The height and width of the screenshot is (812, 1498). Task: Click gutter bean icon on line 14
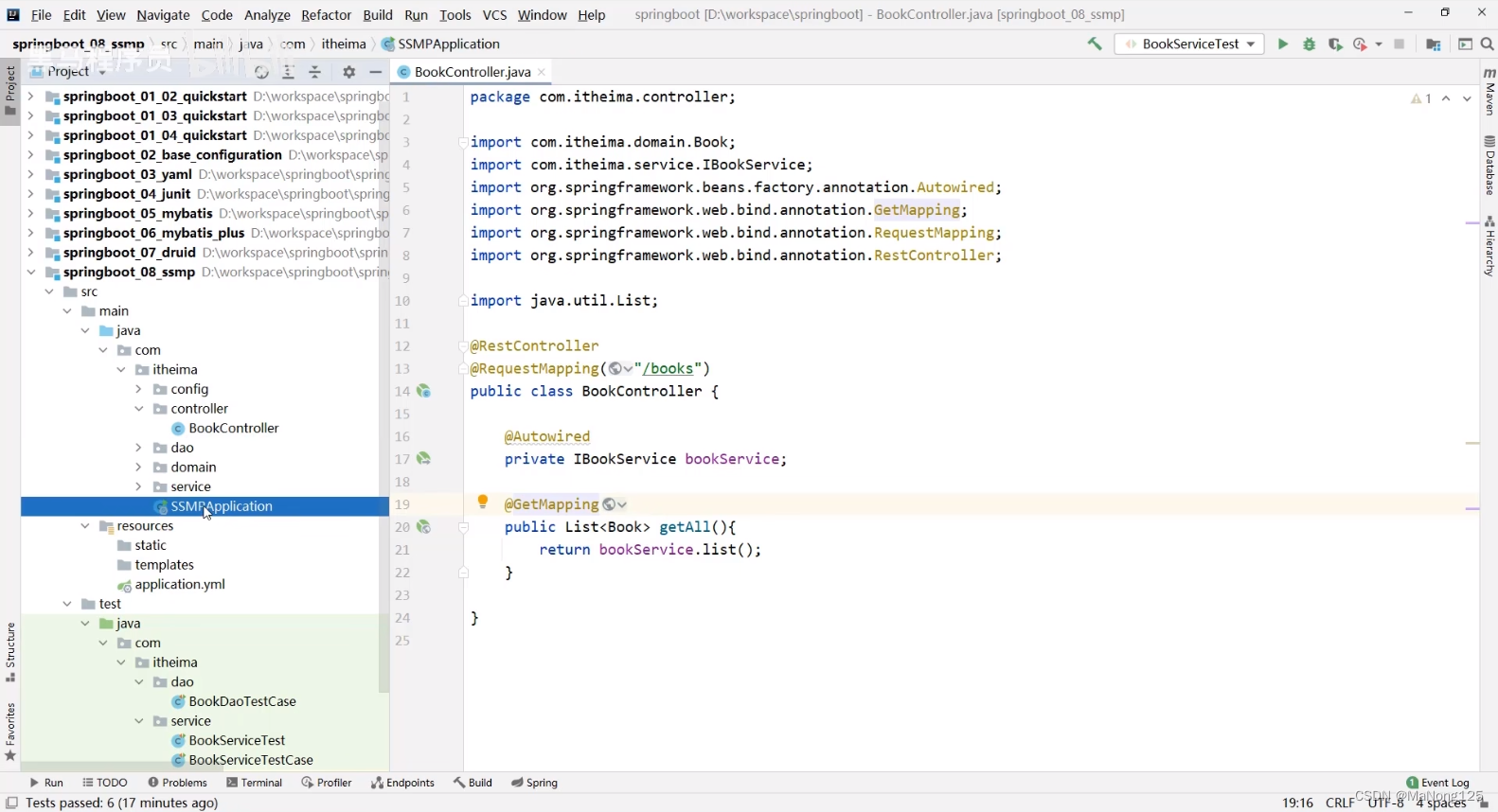(424, 391)
